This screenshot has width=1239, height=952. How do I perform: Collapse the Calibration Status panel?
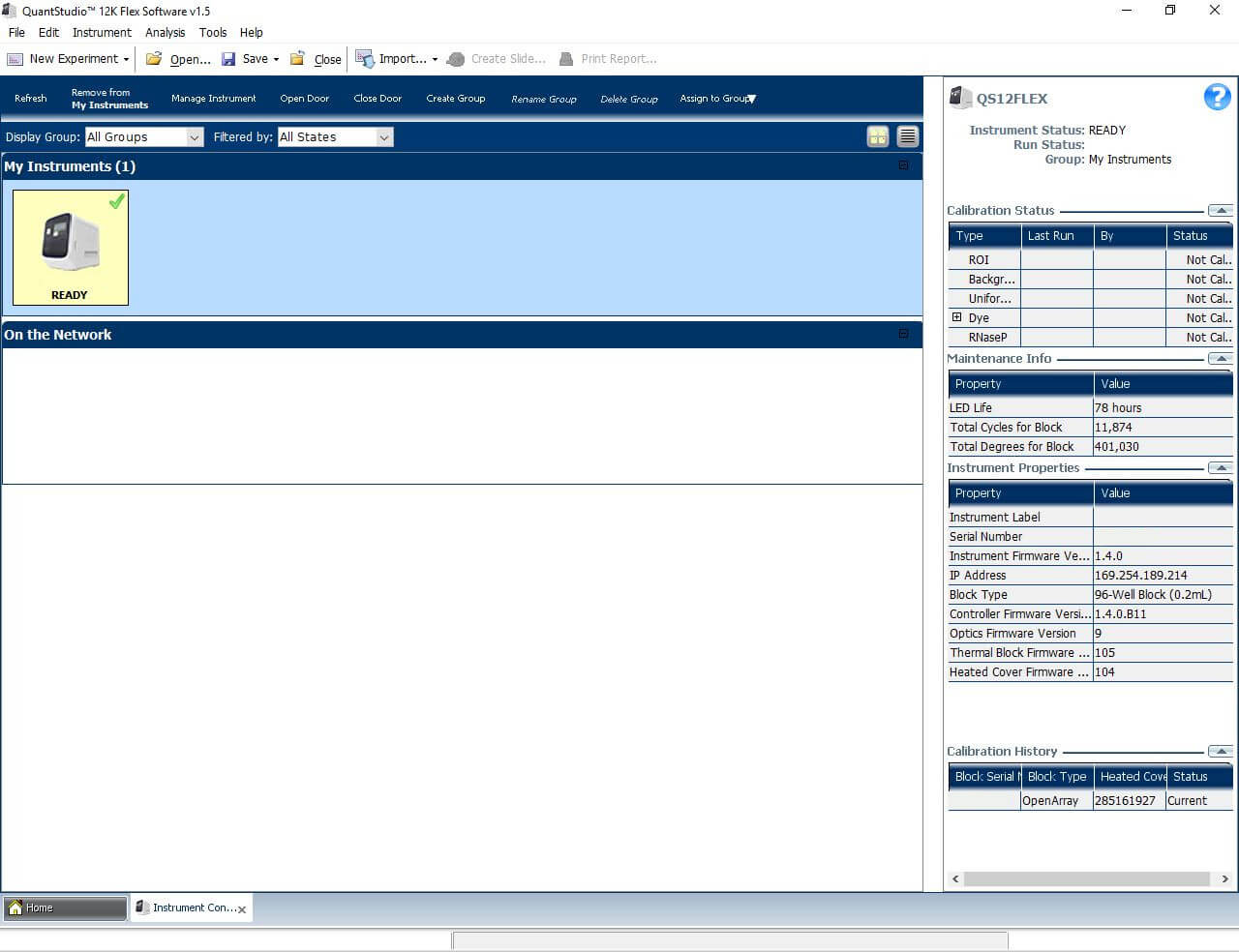pyautogui.click(x=1220, y=210)
